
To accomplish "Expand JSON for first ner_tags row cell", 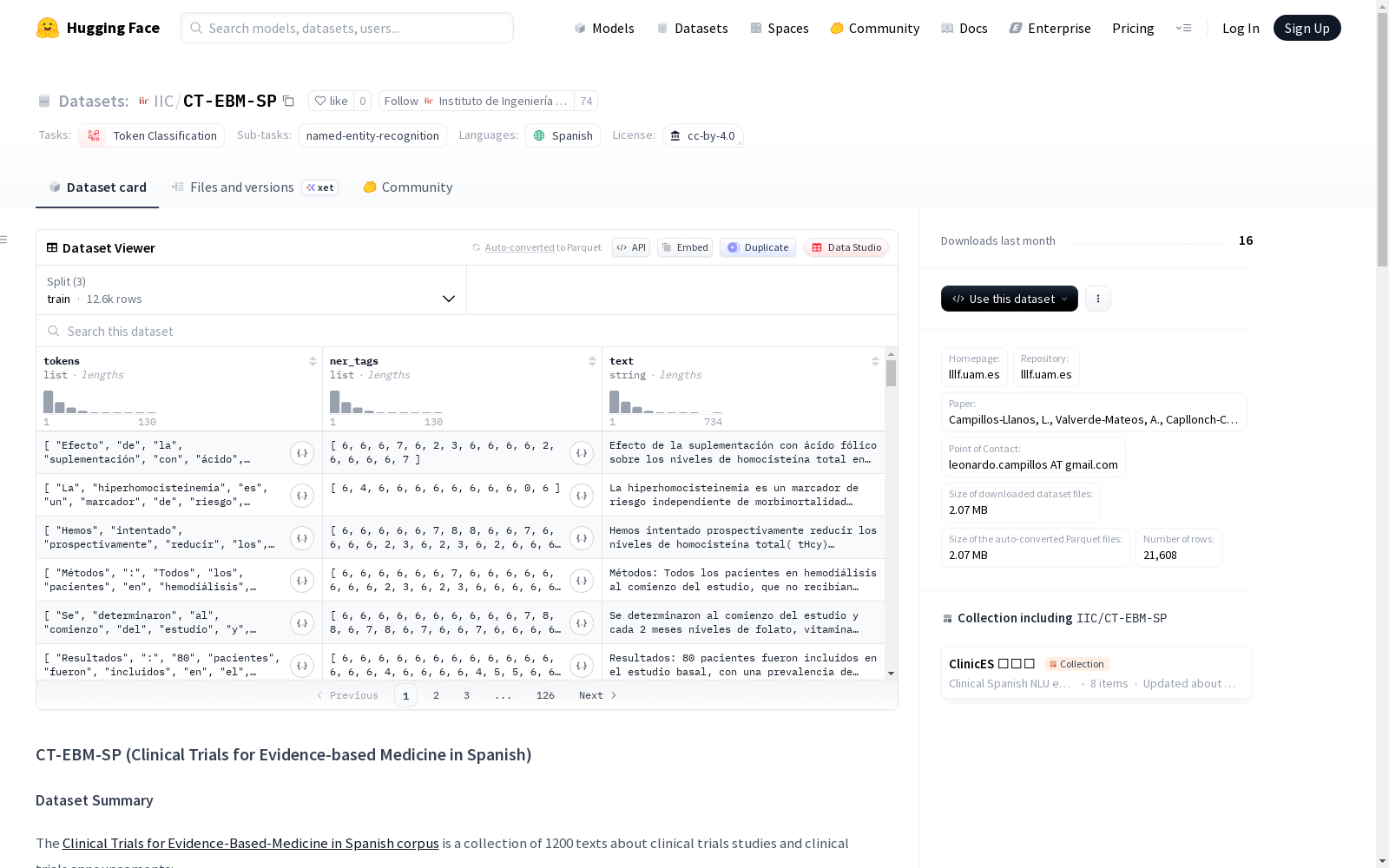I will click(582, 452).
